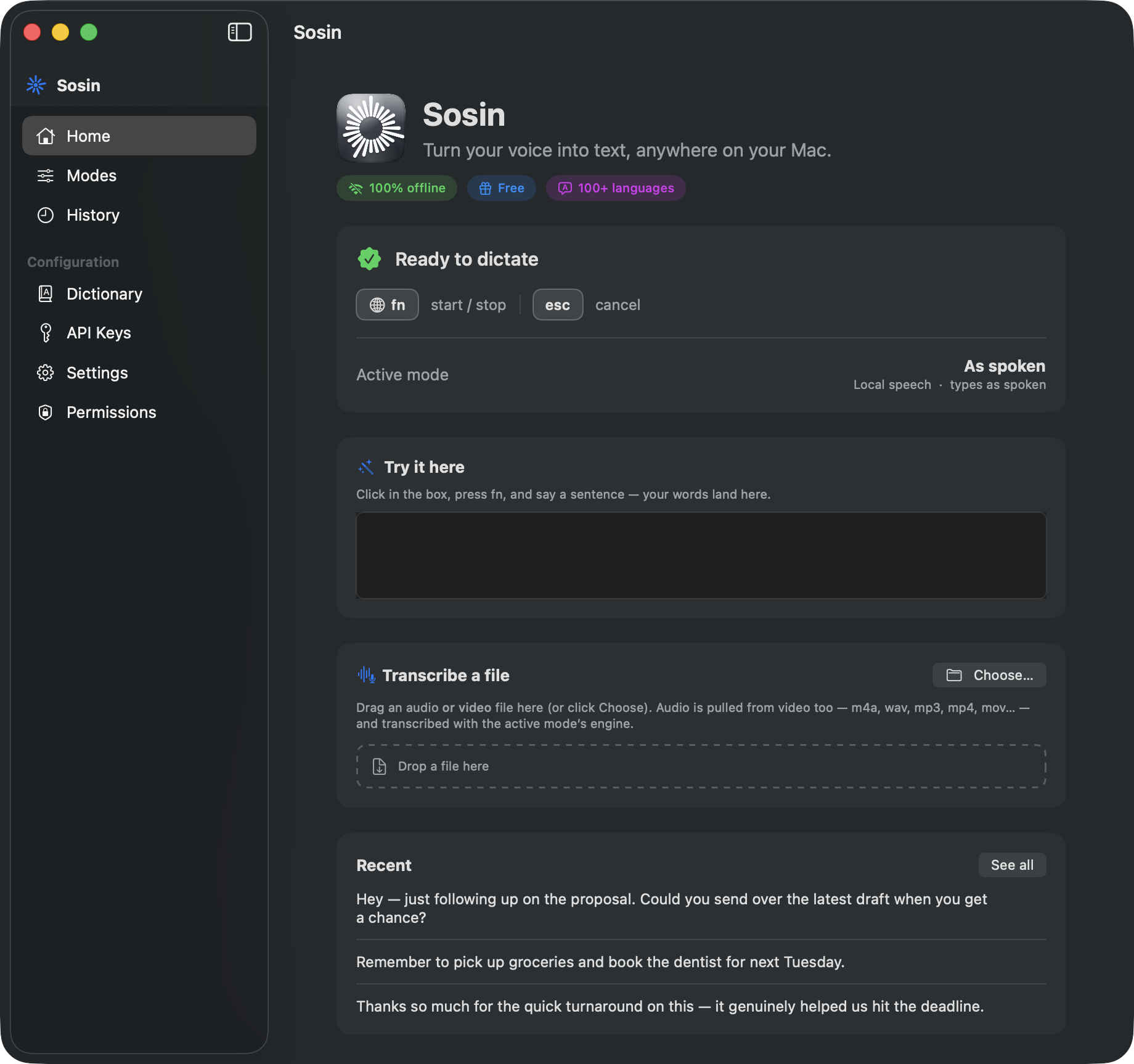Click the 'Turn your voice into text' tagline
Screen dimensions: 1134x1064
[x=627, y=150]
